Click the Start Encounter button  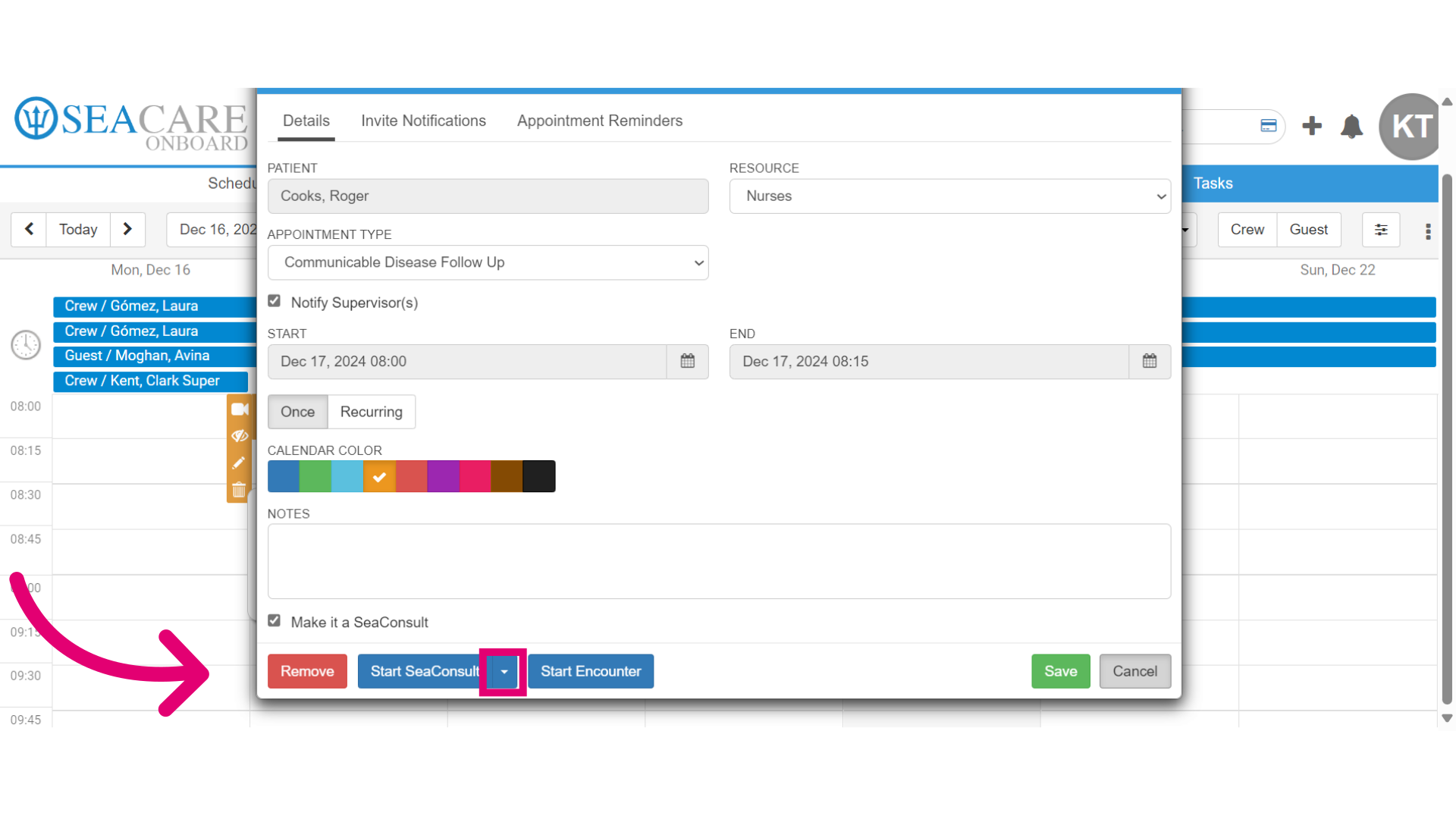point(591,671)
